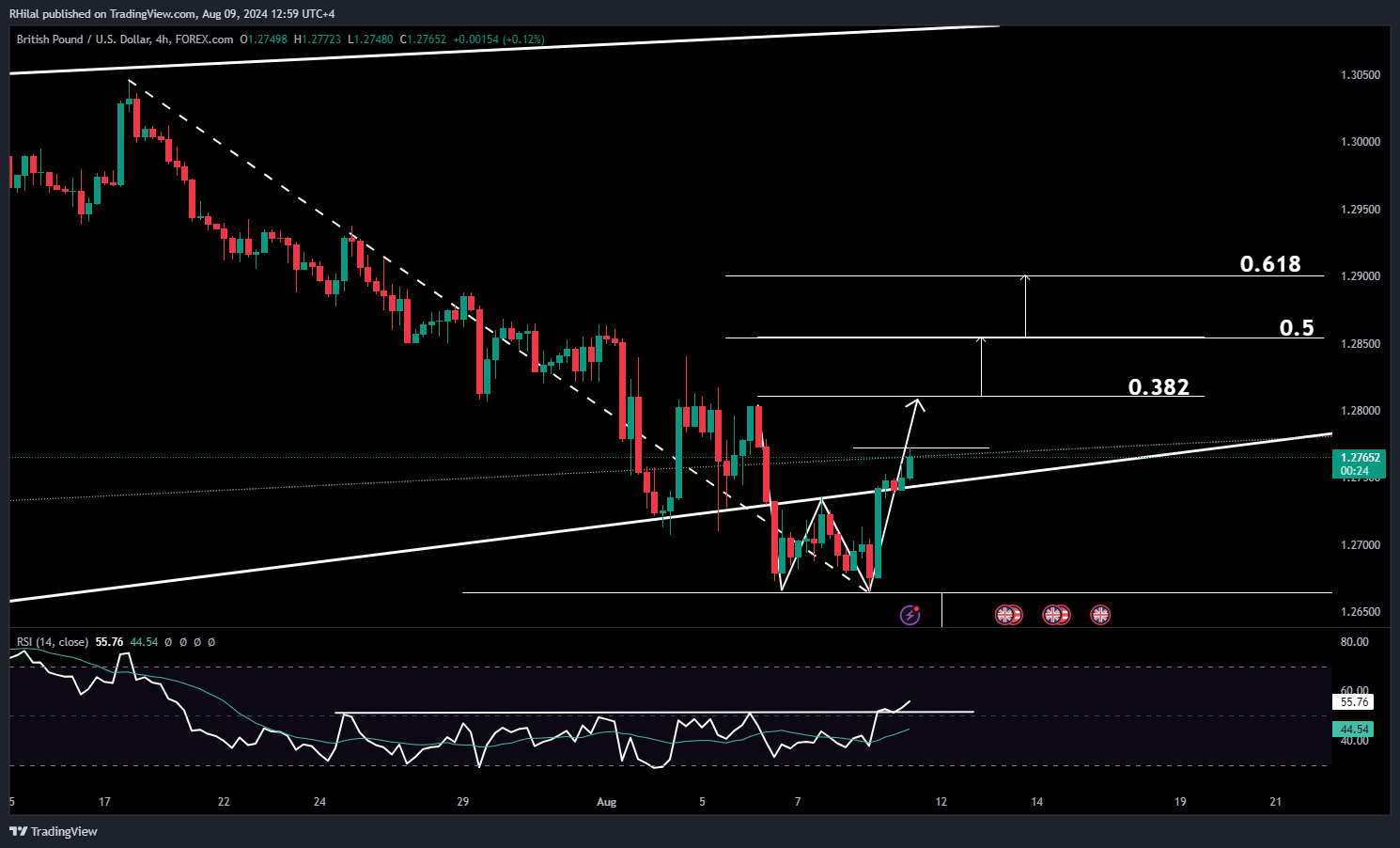Click price axis label 1.27000
This screenshot has height=848, width=1400.
point(1361,545)
